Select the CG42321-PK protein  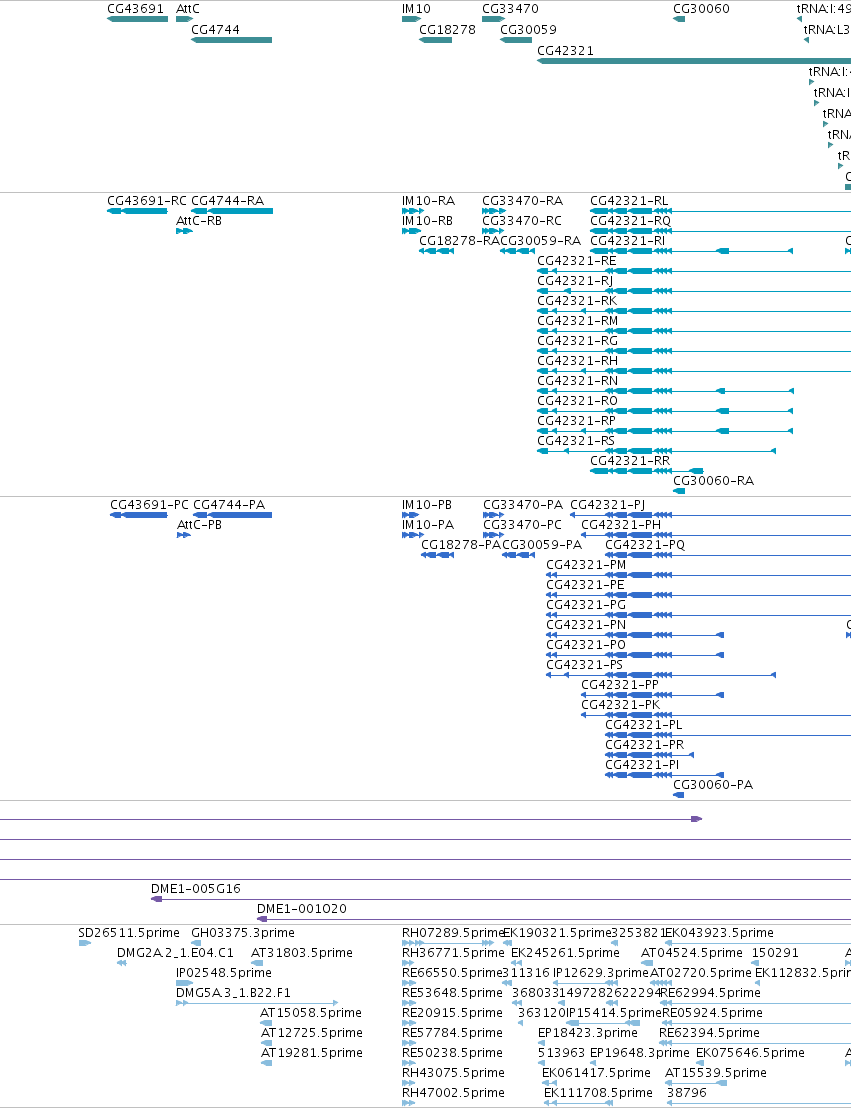point(621,705)
